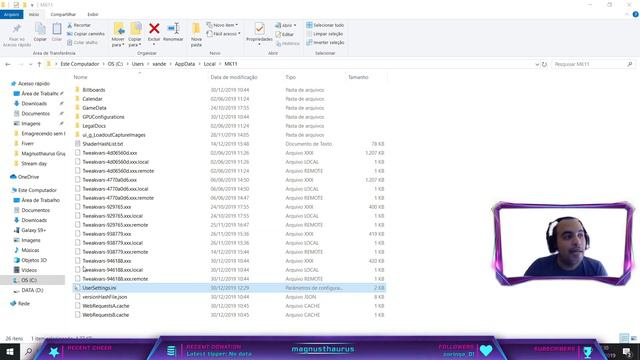
Task: Click Colar atalho in the ribbon
Action: (82, 42)
